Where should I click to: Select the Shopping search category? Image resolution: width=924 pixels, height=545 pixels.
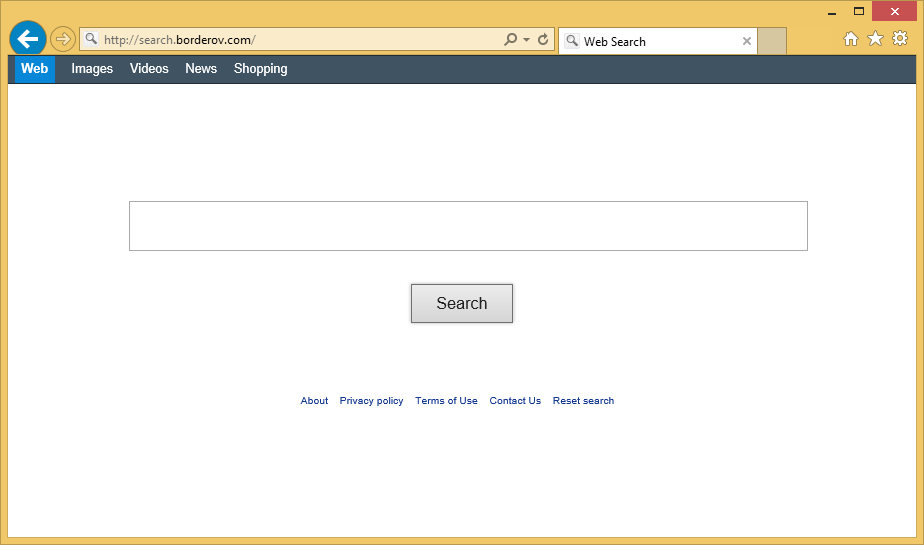coord(260,69)
